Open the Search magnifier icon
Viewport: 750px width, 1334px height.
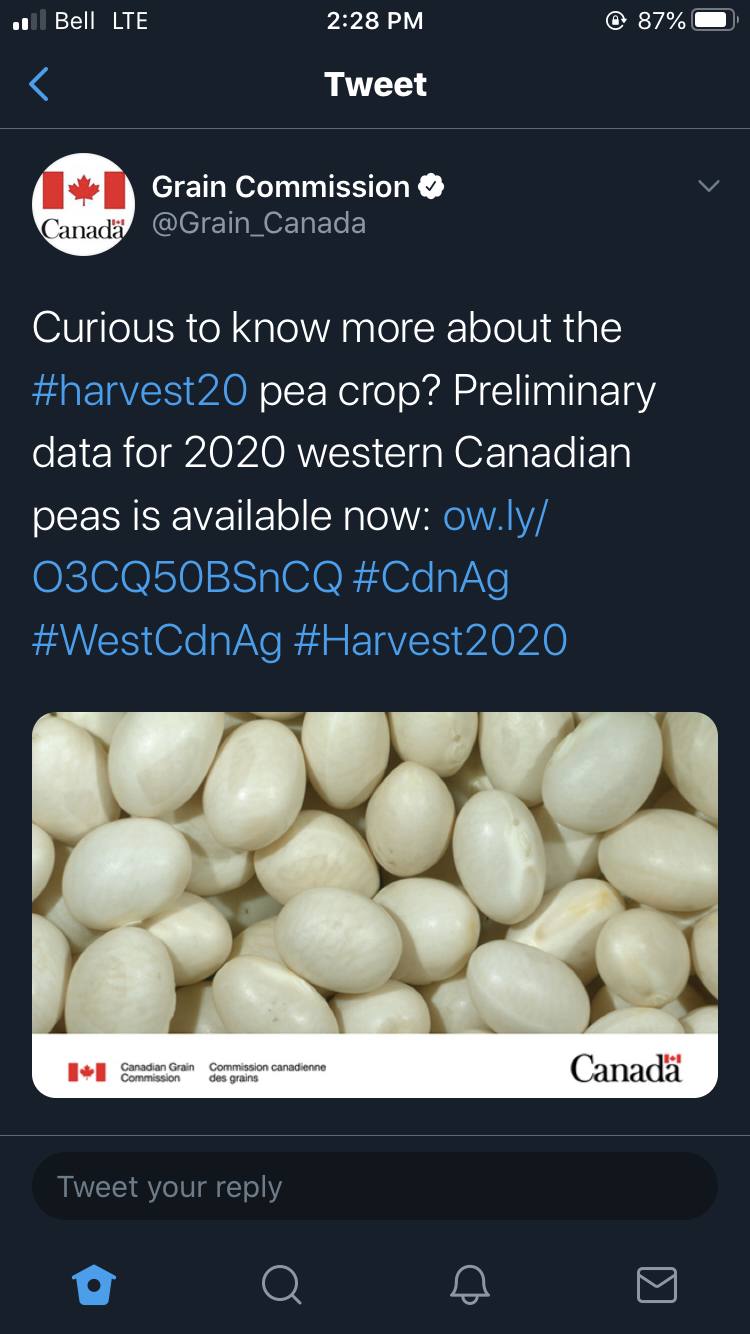pos(282,1284)
